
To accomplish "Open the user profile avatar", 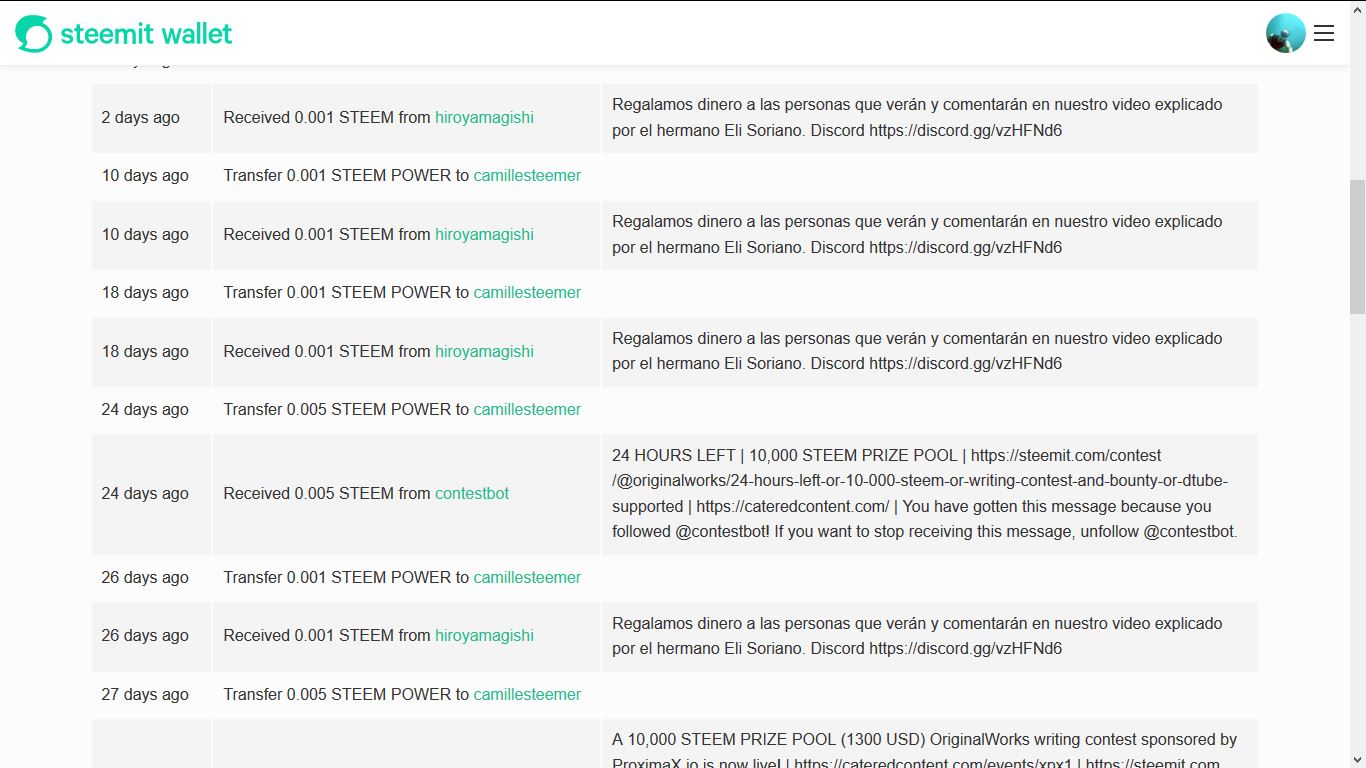I will 1286,33.
